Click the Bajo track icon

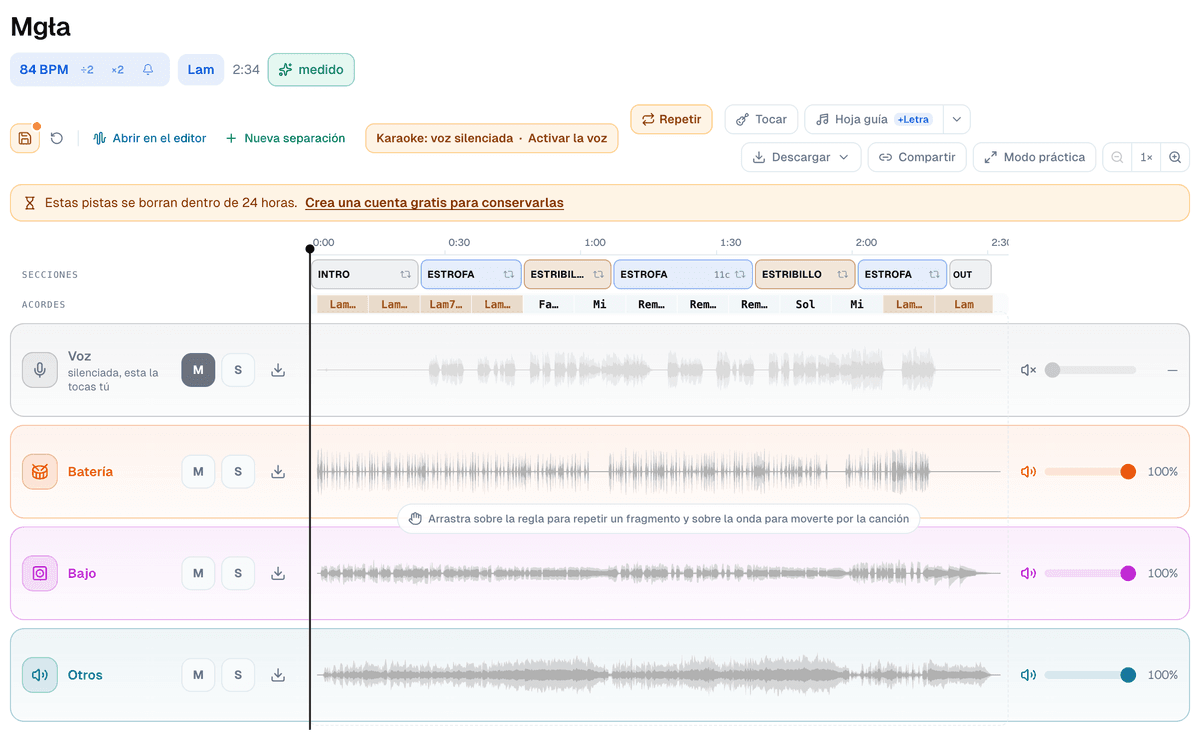(x=40, y=573)
